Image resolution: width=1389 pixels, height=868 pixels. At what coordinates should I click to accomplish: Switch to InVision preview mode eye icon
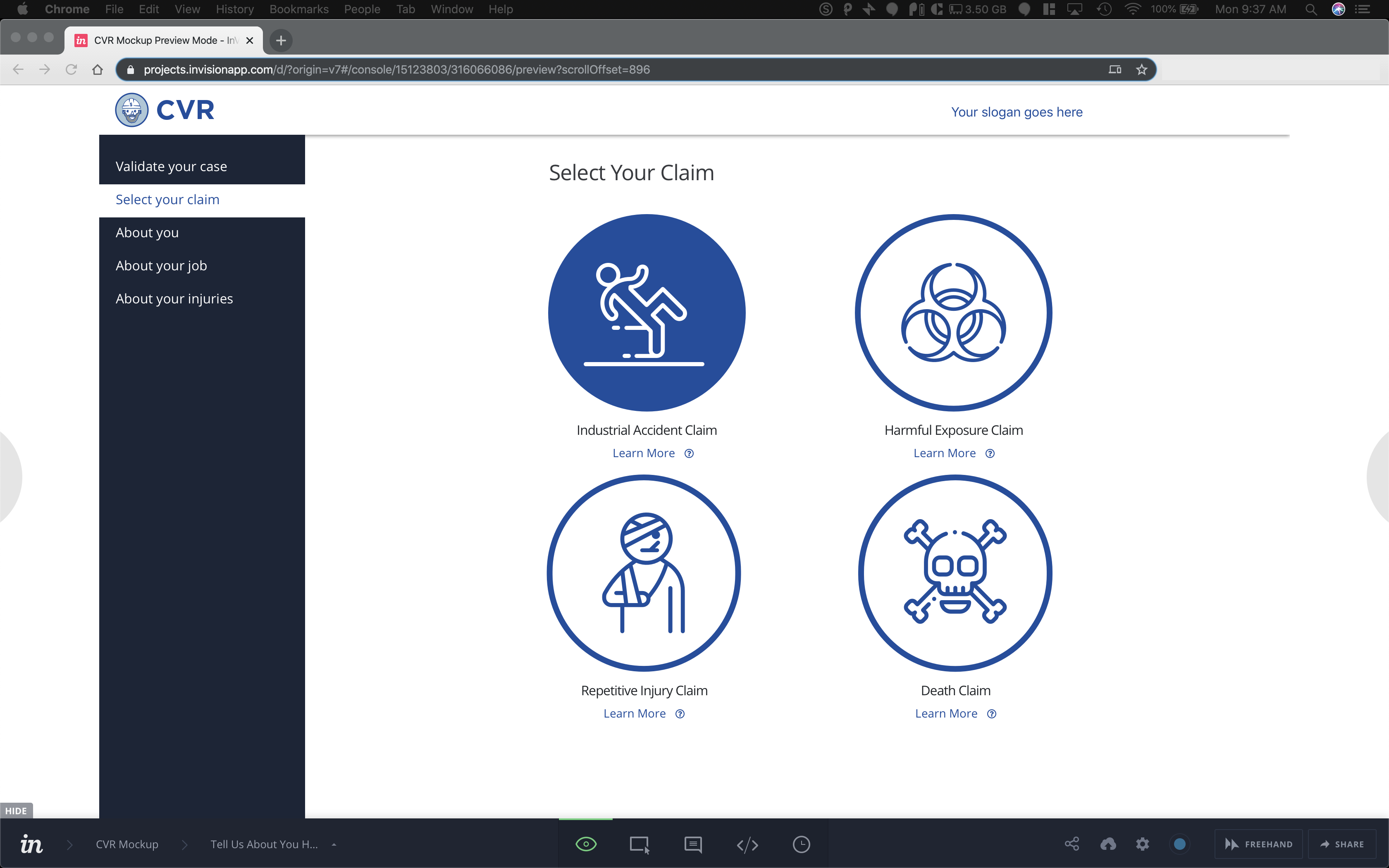pyautogui.click(x=585, y=844)
